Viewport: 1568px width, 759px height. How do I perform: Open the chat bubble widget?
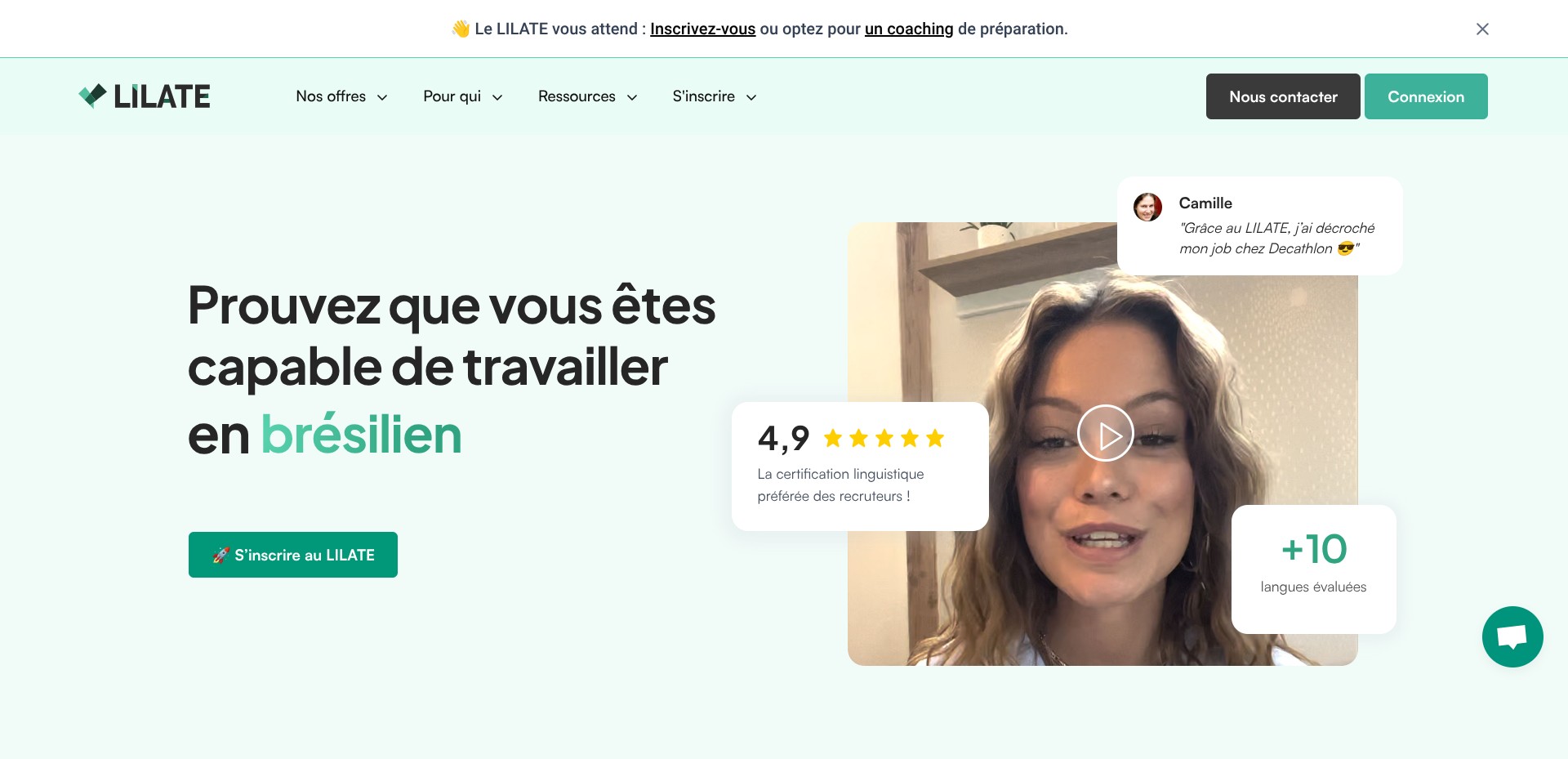[1512, 636]
